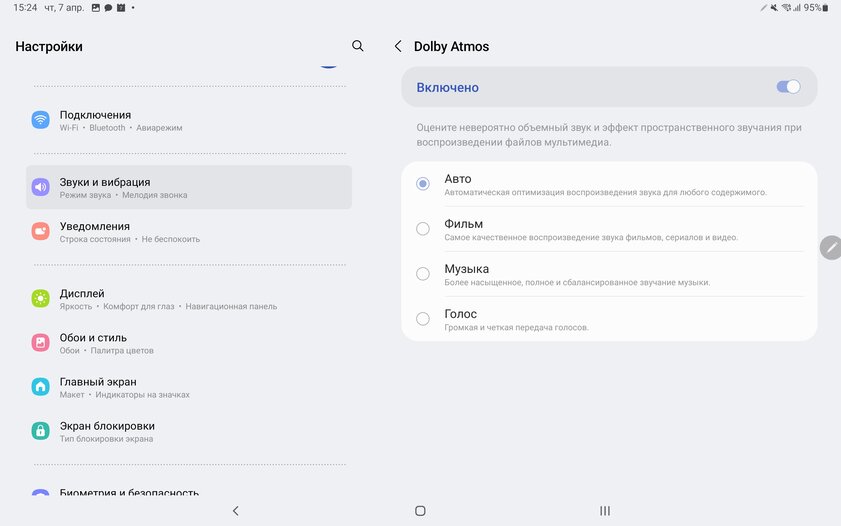Tap subtitle 'Автоматическая оптимизация воспроизведения звука'
Viewport: 841px width, 526px height.
click(605, 192)
